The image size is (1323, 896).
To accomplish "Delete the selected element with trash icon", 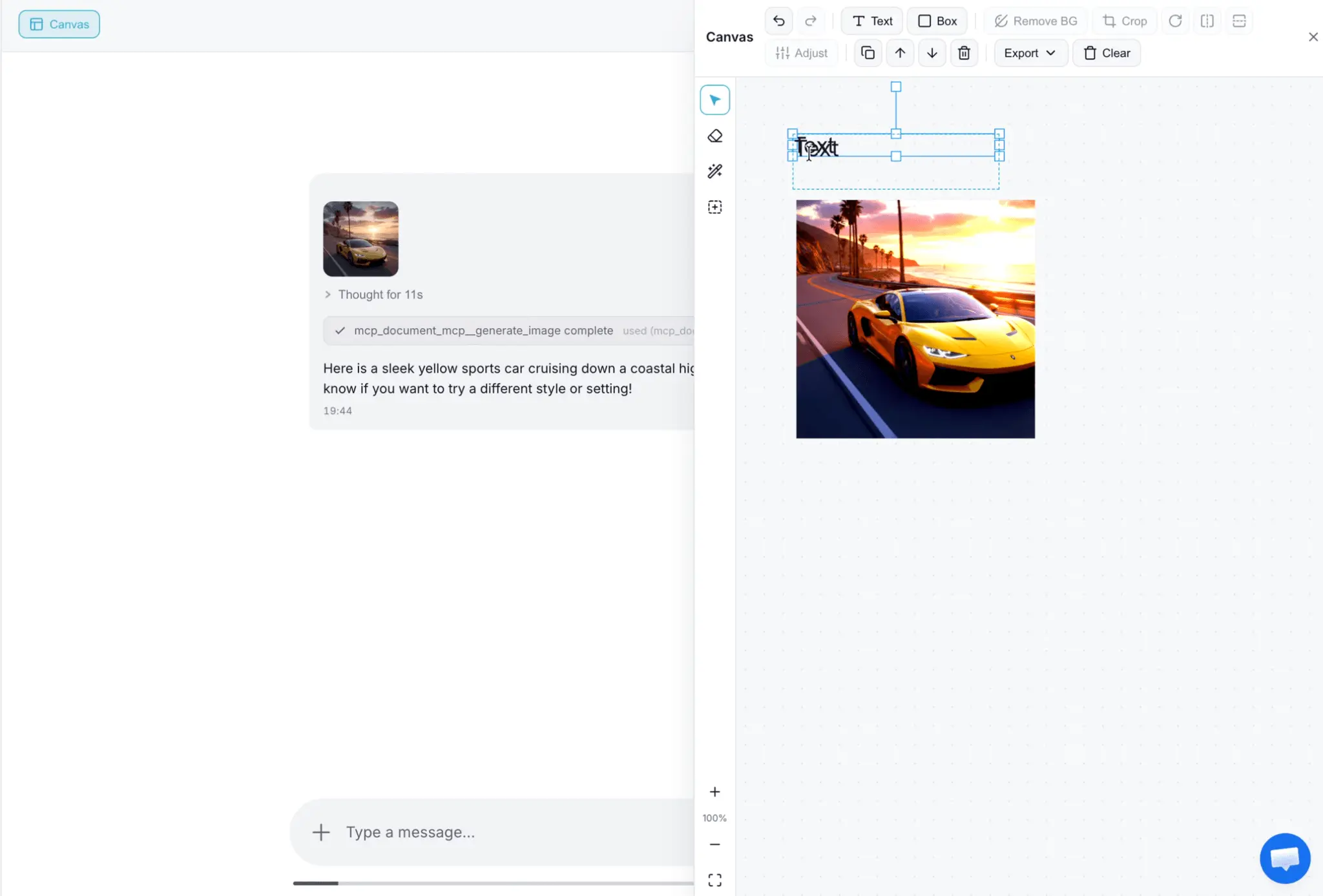I will [x=964, y=53].
